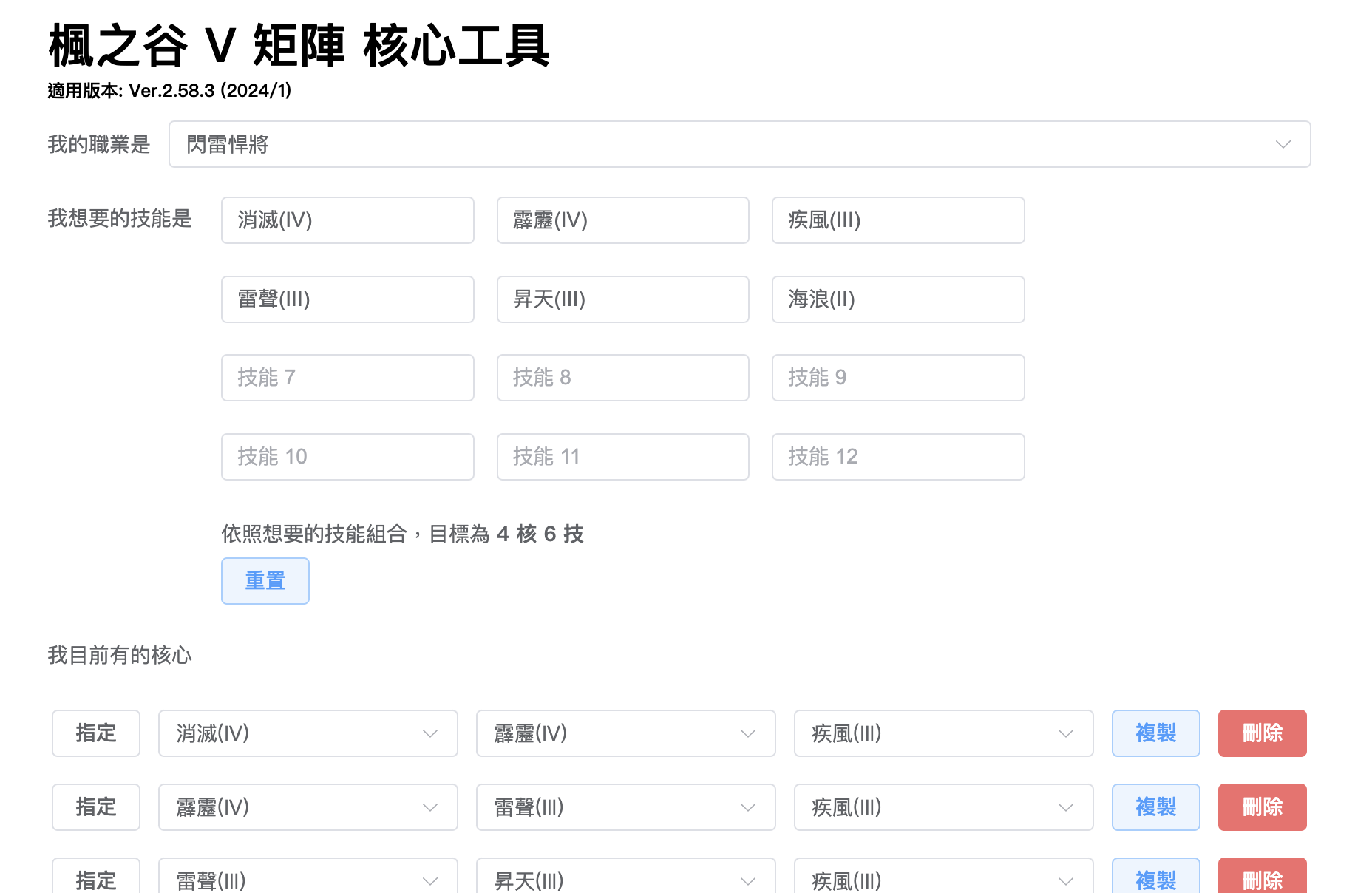Click 指定 in the third core row

pos(96,877)
